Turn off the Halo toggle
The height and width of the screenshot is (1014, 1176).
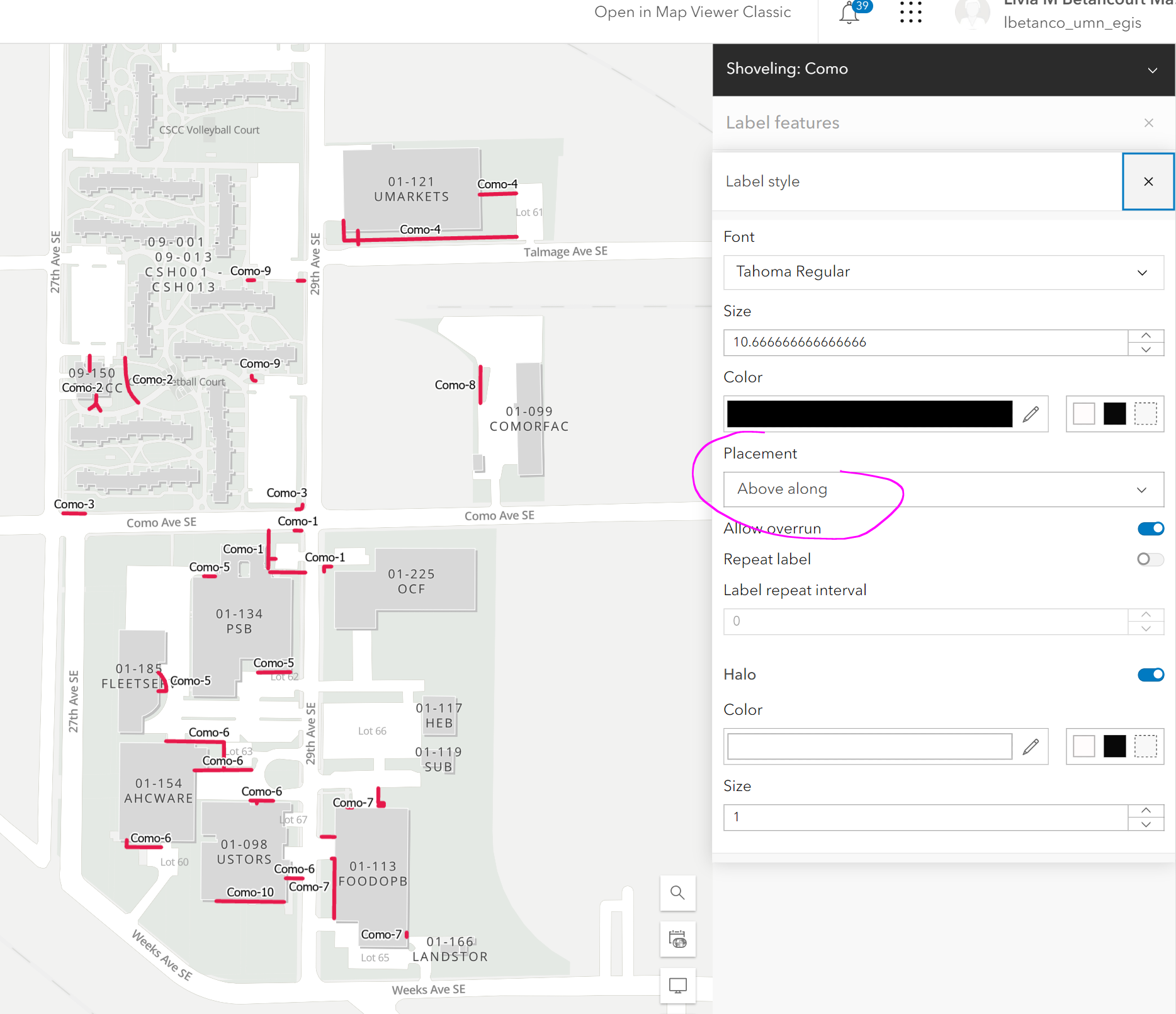coord(1151,674)
